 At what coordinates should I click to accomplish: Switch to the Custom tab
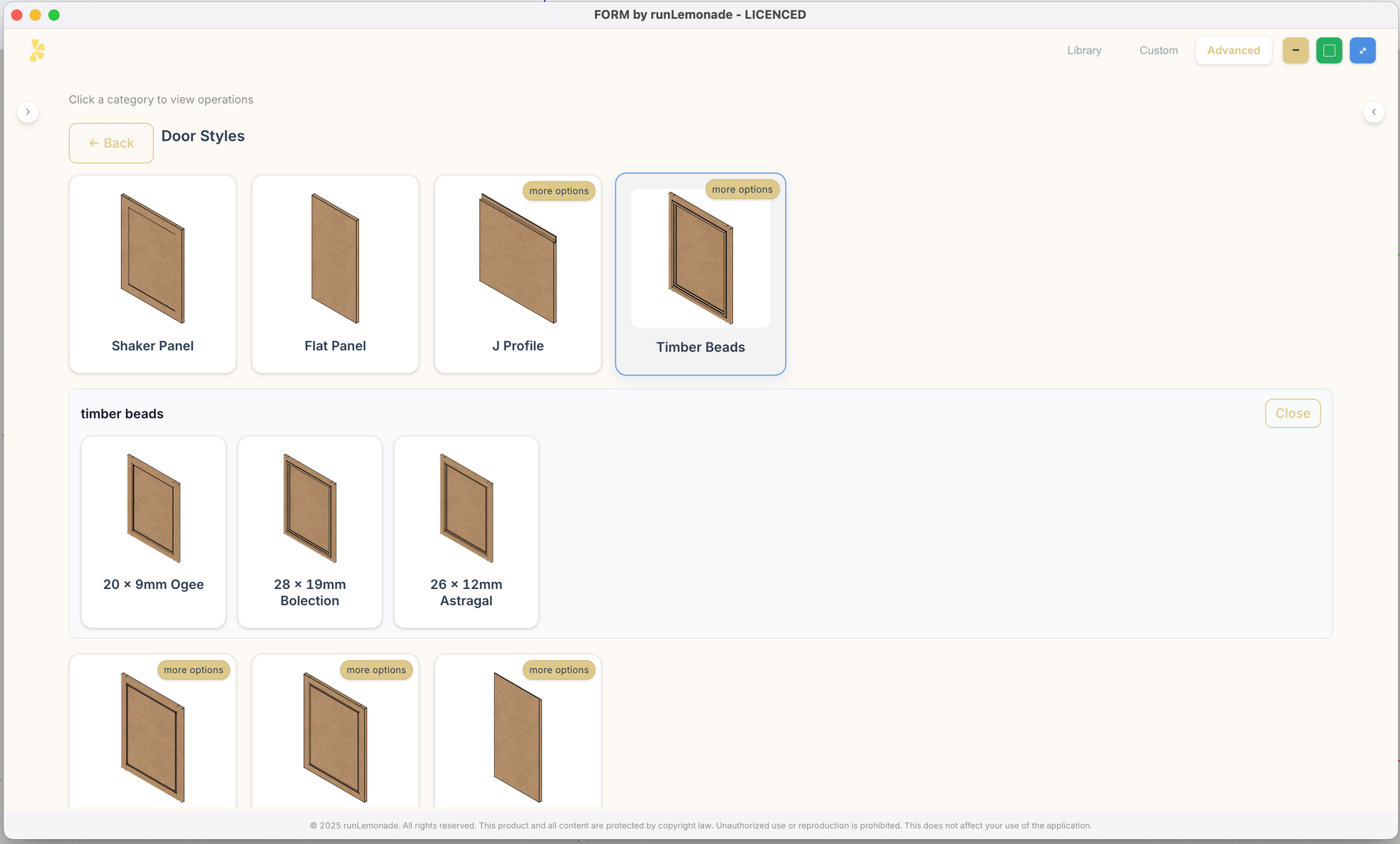1158,50
